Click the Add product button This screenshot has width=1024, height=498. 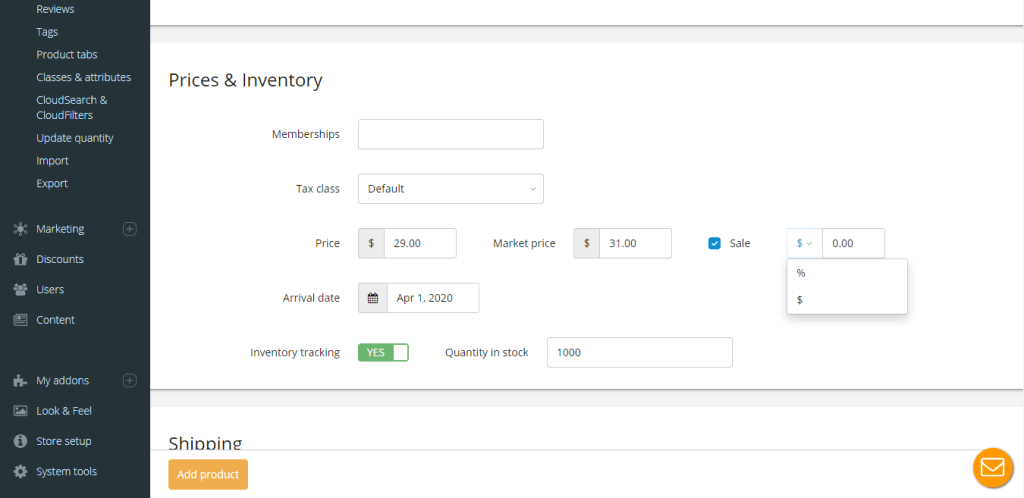tap(208, 475)
